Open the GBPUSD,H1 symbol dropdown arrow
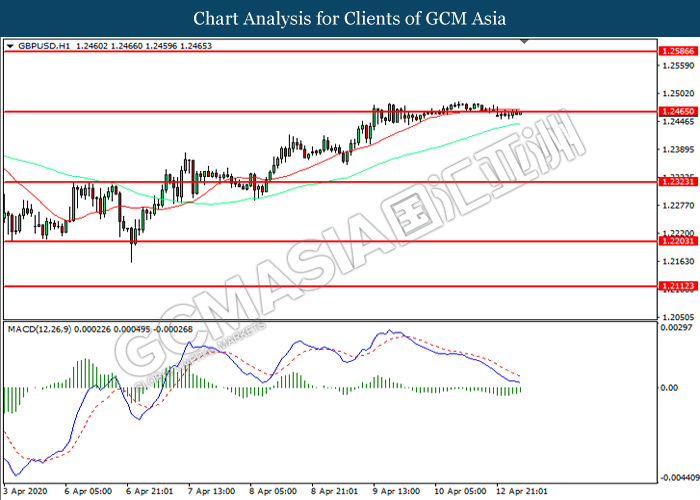700x500 pixels. point(11,46)
